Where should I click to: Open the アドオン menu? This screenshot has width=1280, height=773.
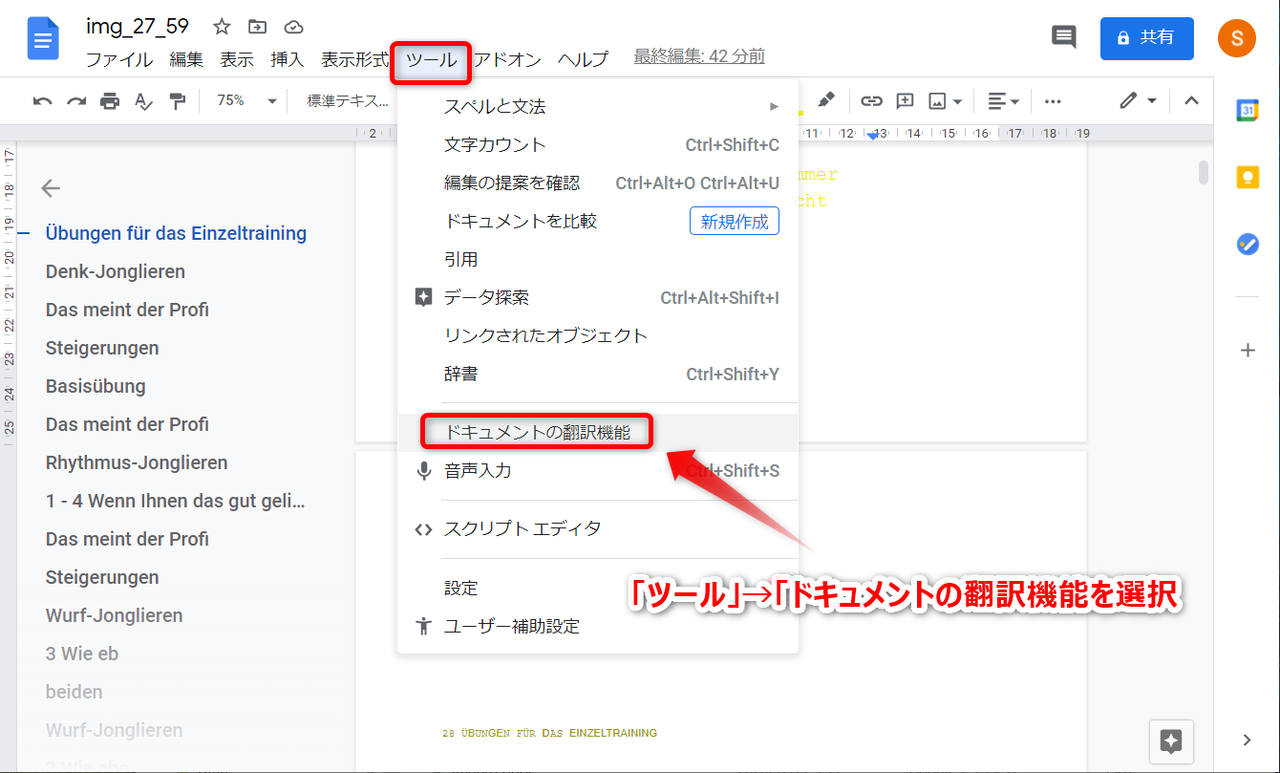pyautogui.click(x=507, y=60)
